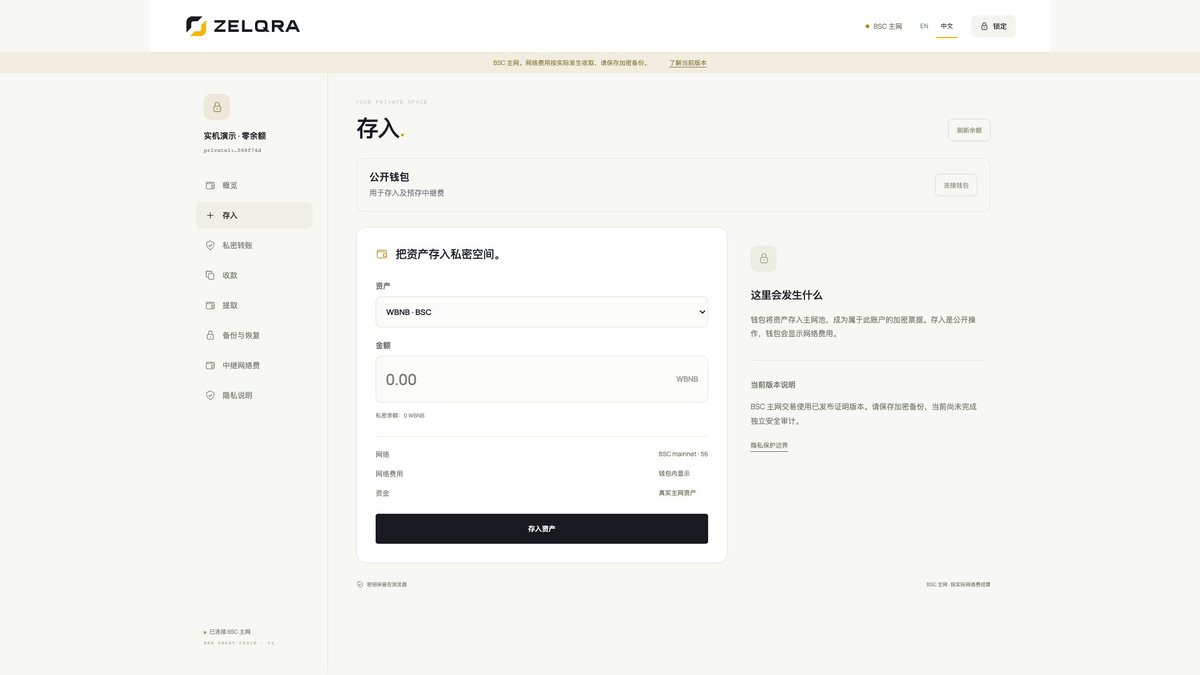Screen dimensions: 1200x675
Task: Click the 刷新余额 button
Action: (969, 130)
